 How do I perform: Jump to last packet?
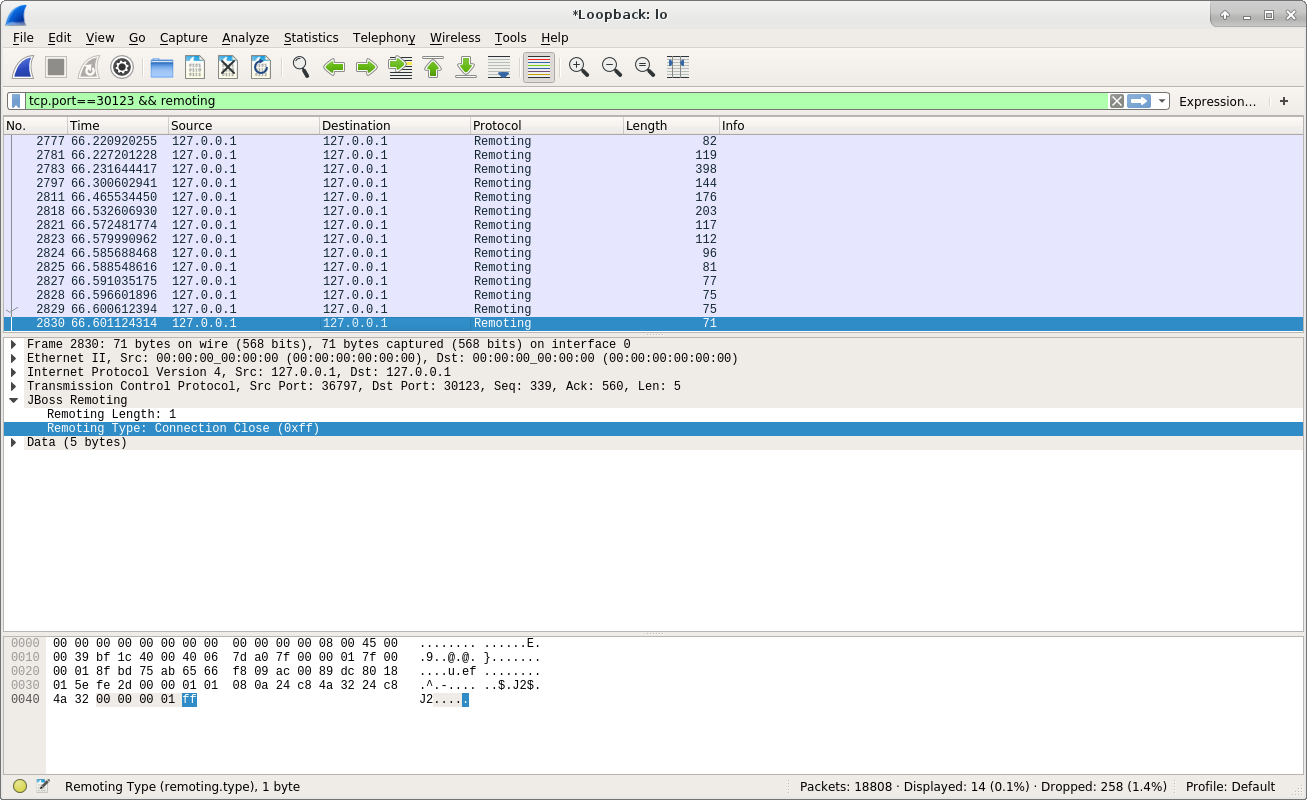(466, 68)
